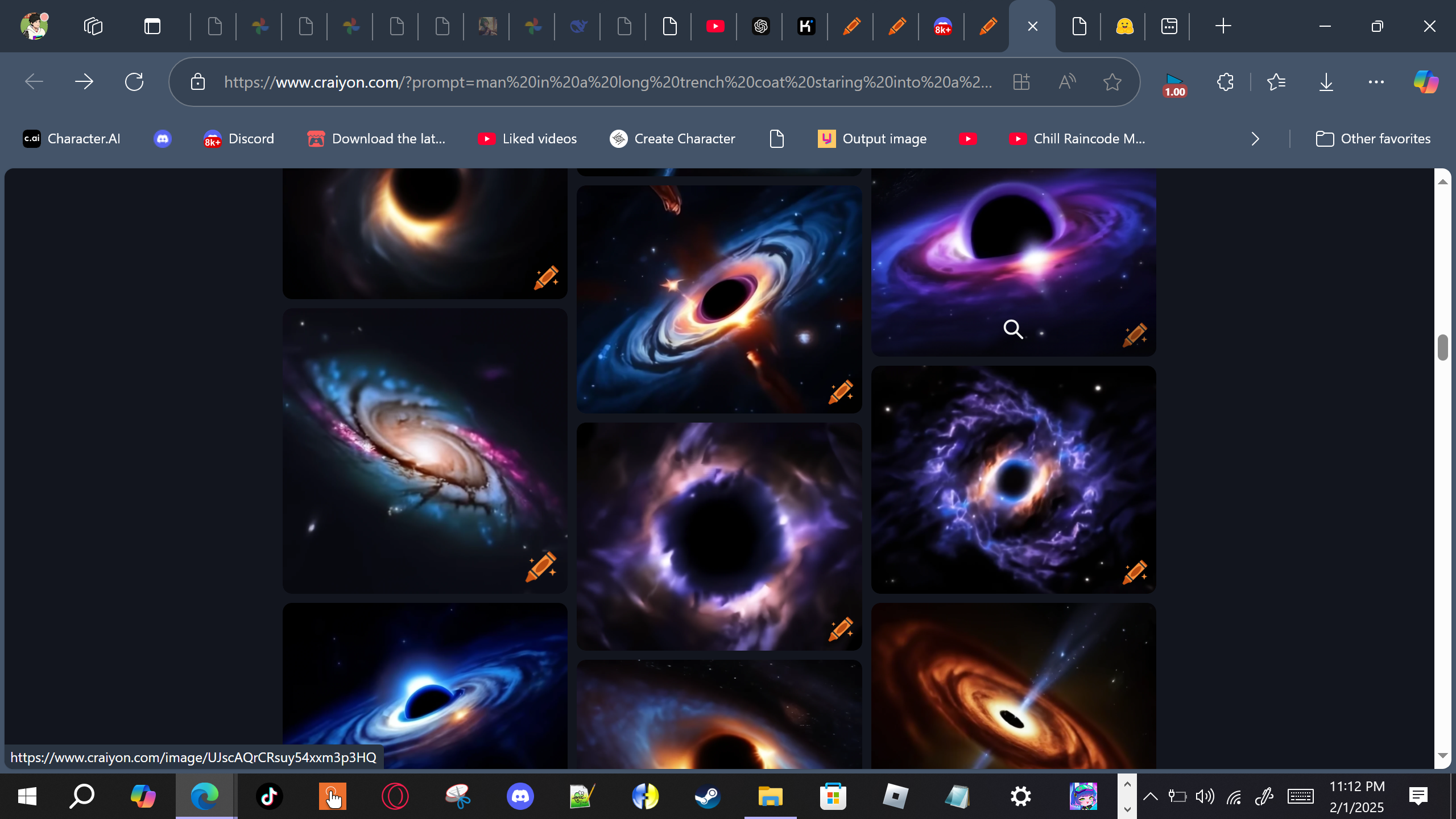Open the Extensions puzzle icon
The height and width of the screenshot is (819, 1456).
(1225, 82)
